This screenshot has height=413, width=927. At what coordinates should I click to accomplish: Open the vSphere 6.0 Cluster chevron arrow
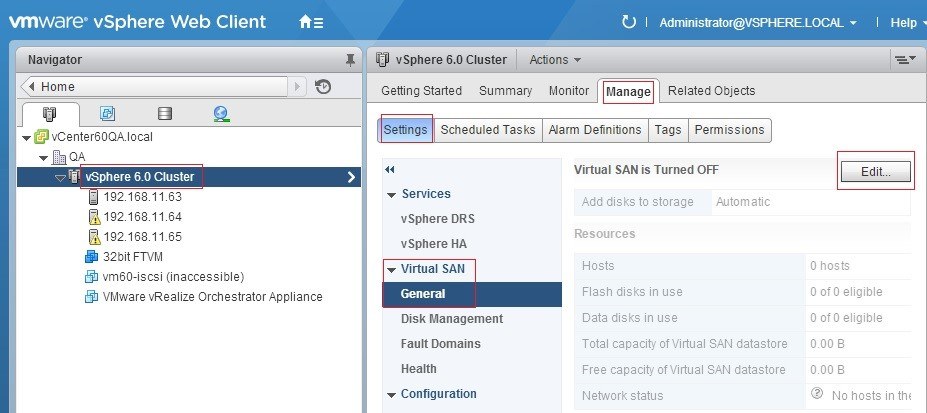click(x=351, y=177)
